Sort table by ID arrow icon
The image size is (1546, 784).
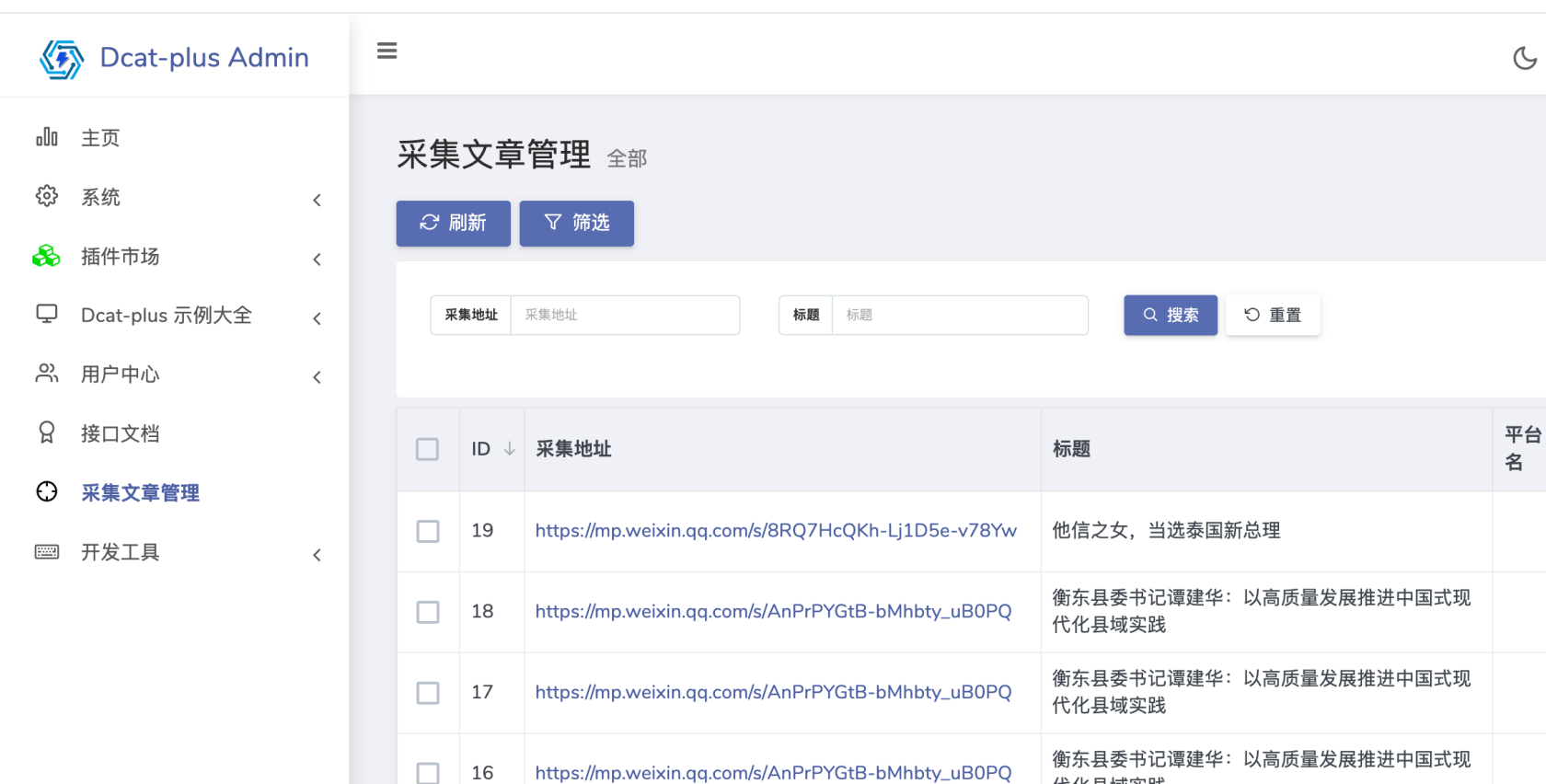coord(509,448)
